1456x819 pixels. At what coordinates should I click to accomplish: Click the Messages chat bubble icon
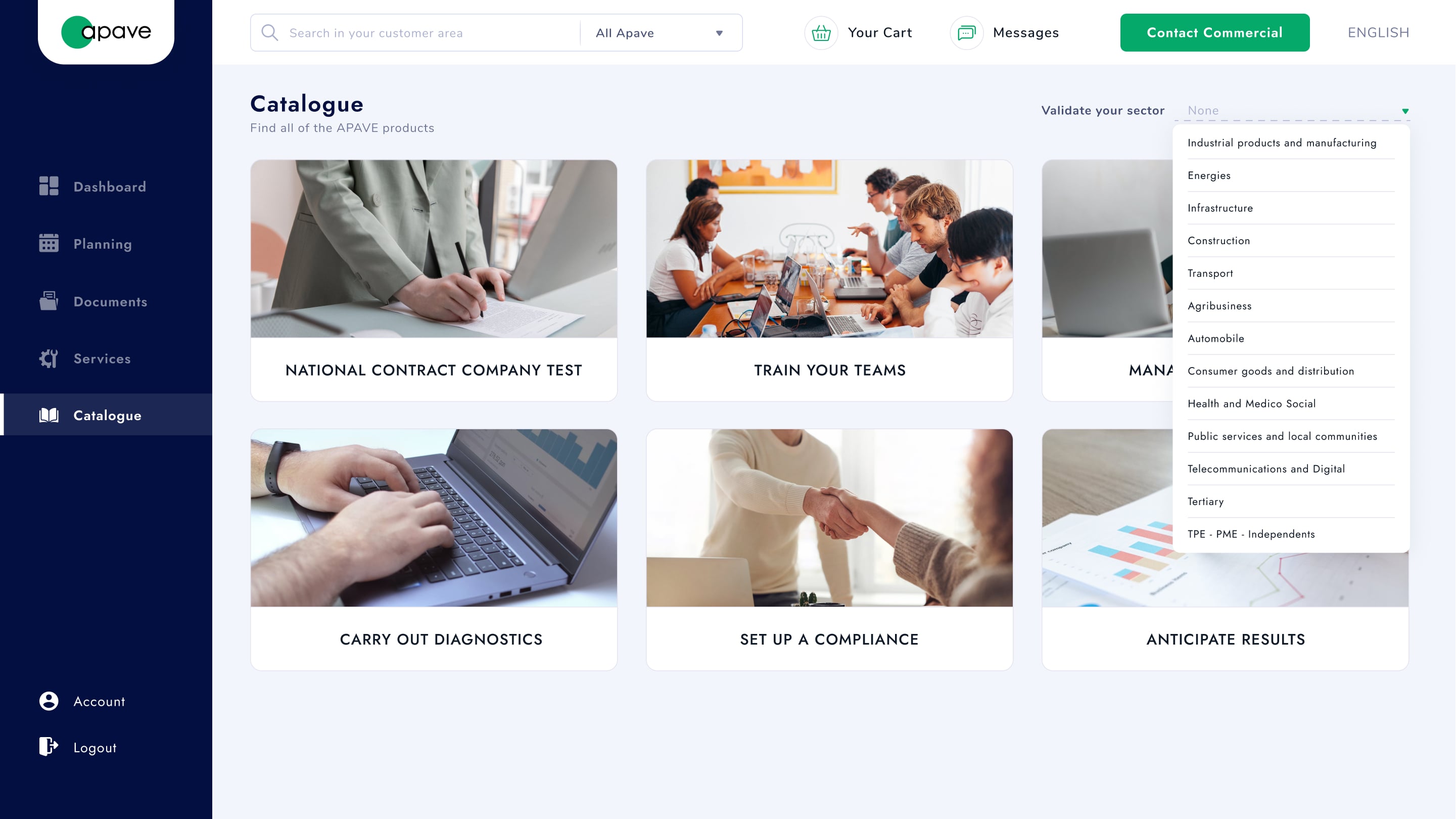click(x=966, y=33)
